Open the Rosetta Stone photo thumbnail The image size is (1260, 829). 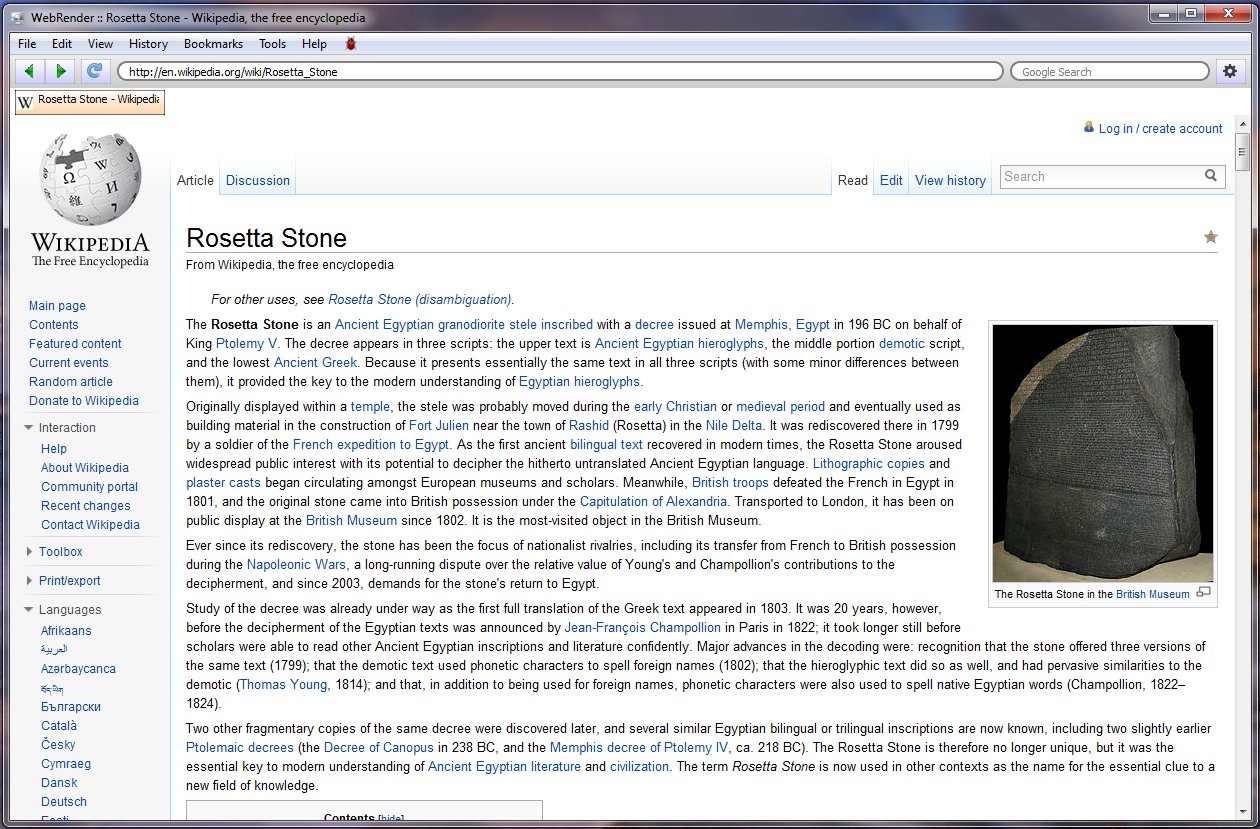click(1103, 453)
